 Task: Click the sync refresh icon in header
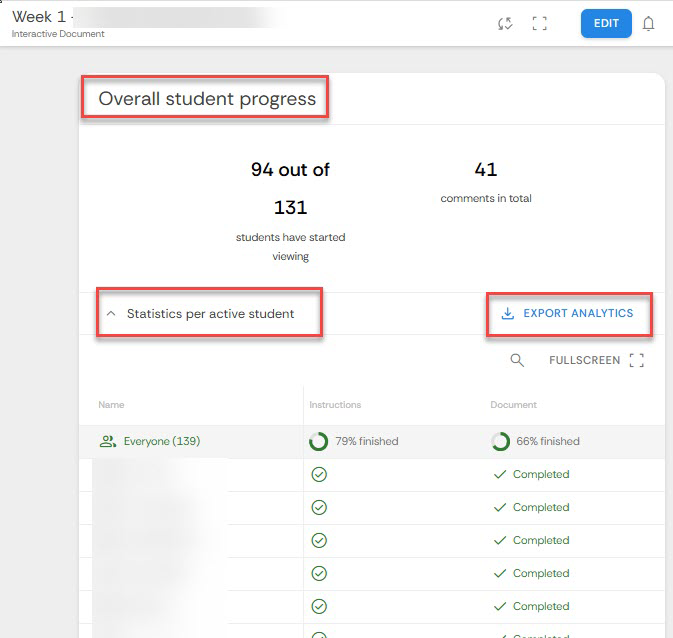click(x=505, y=24)
